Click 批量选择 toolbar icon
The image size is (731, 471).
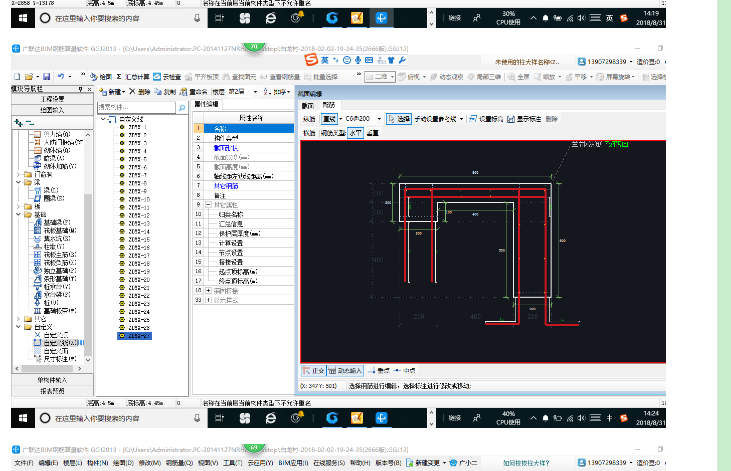pyautogui.click(x=321, y=76)
